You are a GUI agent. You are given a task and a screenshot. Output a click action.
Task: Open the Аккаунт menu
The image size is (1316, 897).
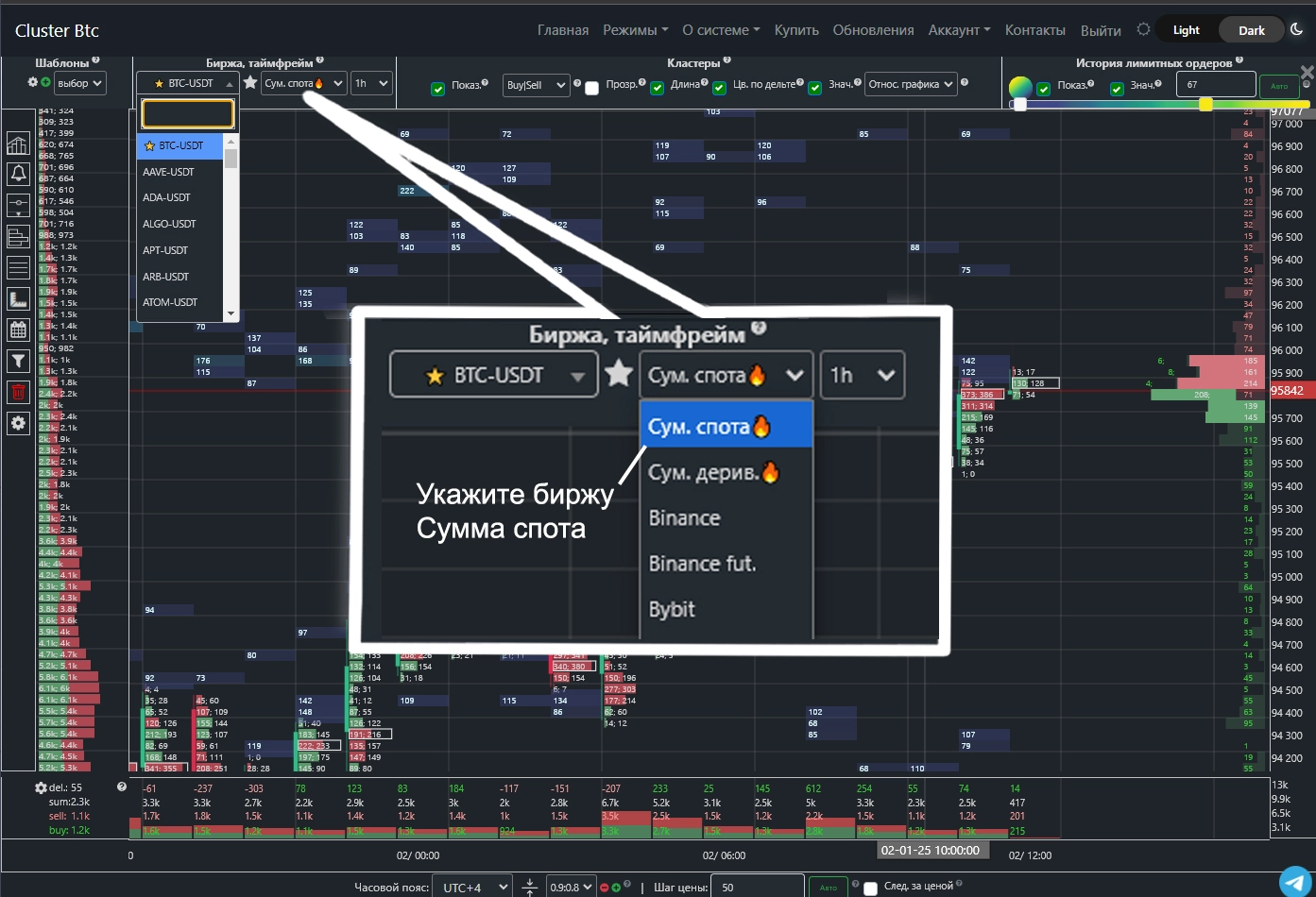(959, 30)
